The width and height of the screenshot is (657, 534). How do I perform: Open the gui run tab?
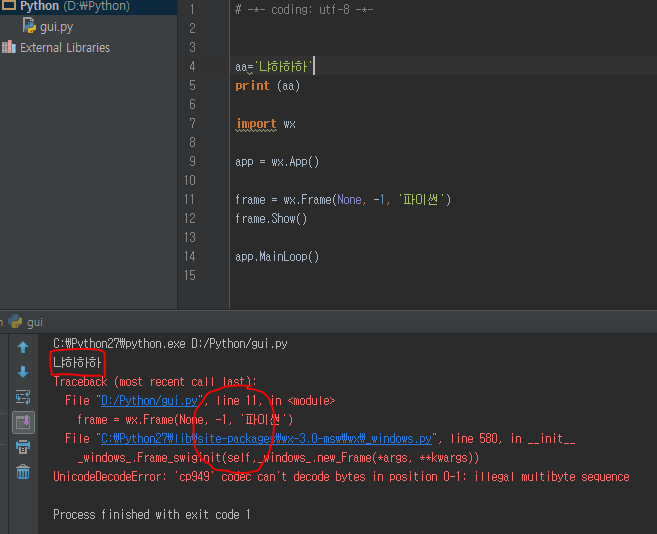pyautogui.click(x=27, y=322)
